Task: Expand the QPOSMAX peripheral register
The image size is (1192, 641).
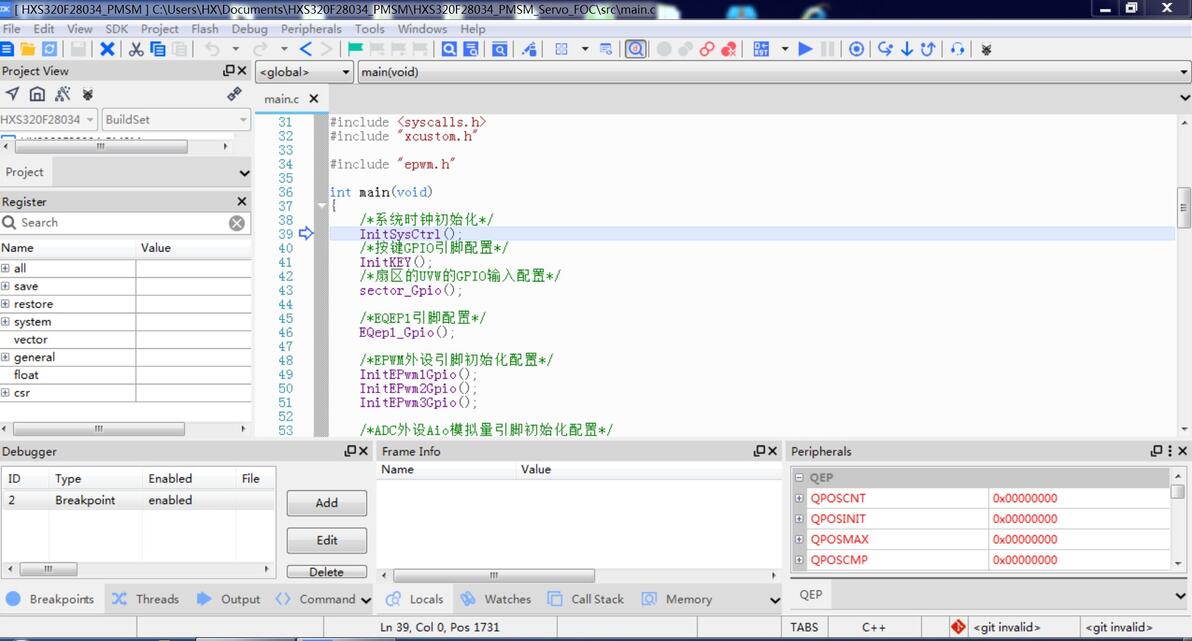Action: (x=800, y=540)
